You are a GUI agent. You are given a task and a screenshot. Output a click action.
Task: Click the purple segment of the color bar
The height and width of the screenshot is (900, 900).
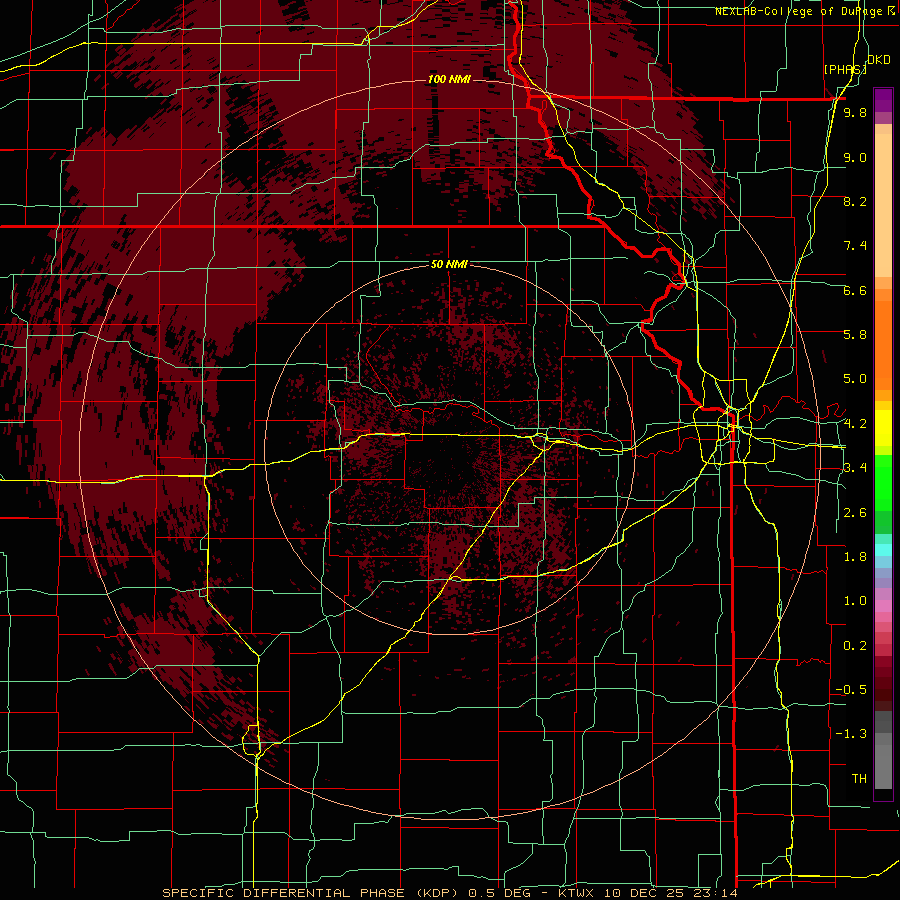[x=883, y=100]
